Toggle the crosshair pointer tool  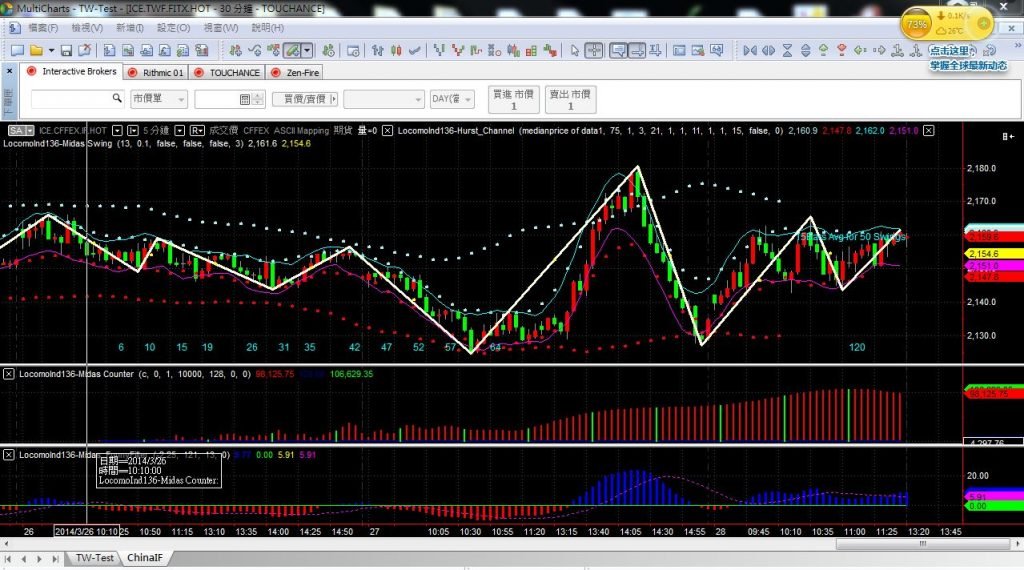click(x=594, y=50)
